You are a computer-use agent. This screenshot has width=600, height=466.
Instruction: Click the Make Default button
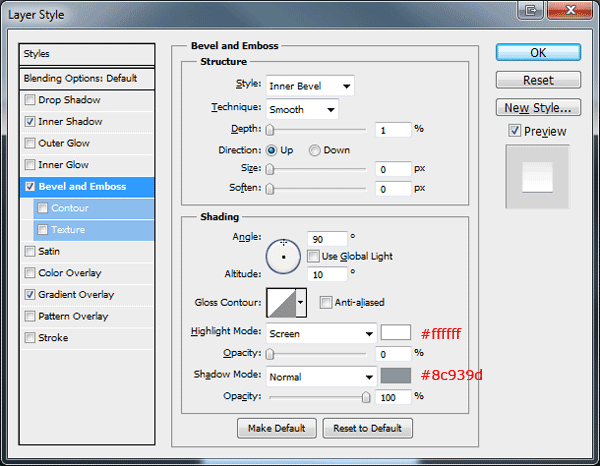(277, 428)
